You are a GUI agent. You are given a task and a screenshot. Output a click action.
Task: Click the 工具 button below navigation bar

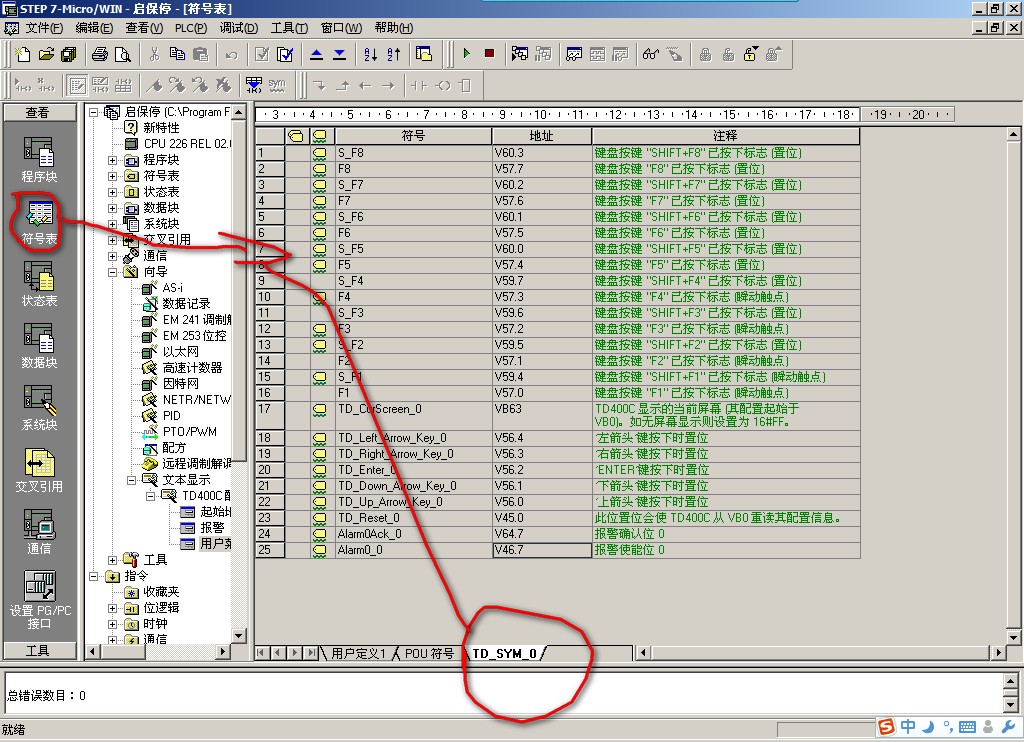click(x=38, y=651)
